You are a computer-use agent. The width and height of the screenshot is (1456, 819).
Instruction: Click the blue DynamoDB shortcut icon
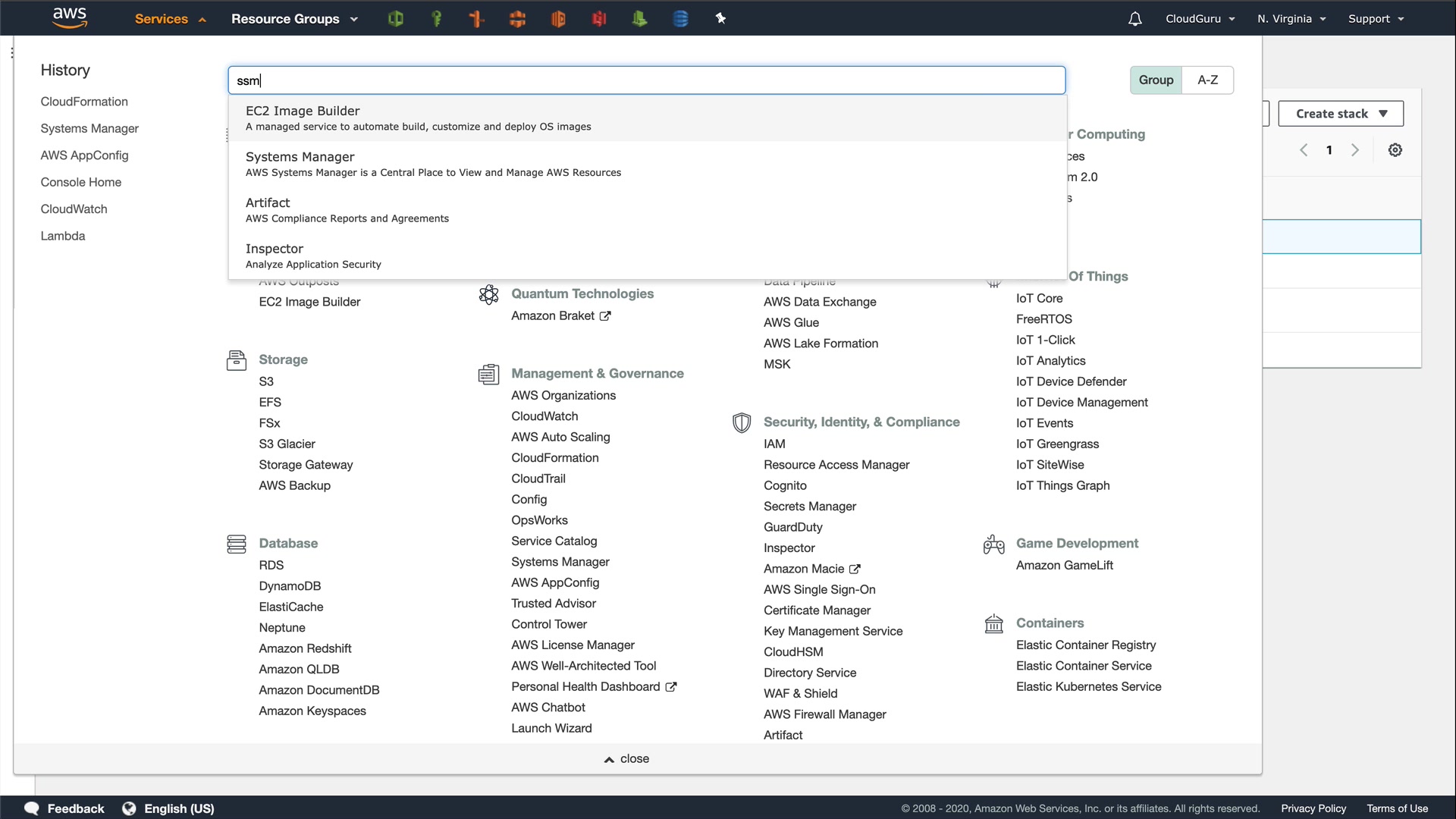click(680, 19)
